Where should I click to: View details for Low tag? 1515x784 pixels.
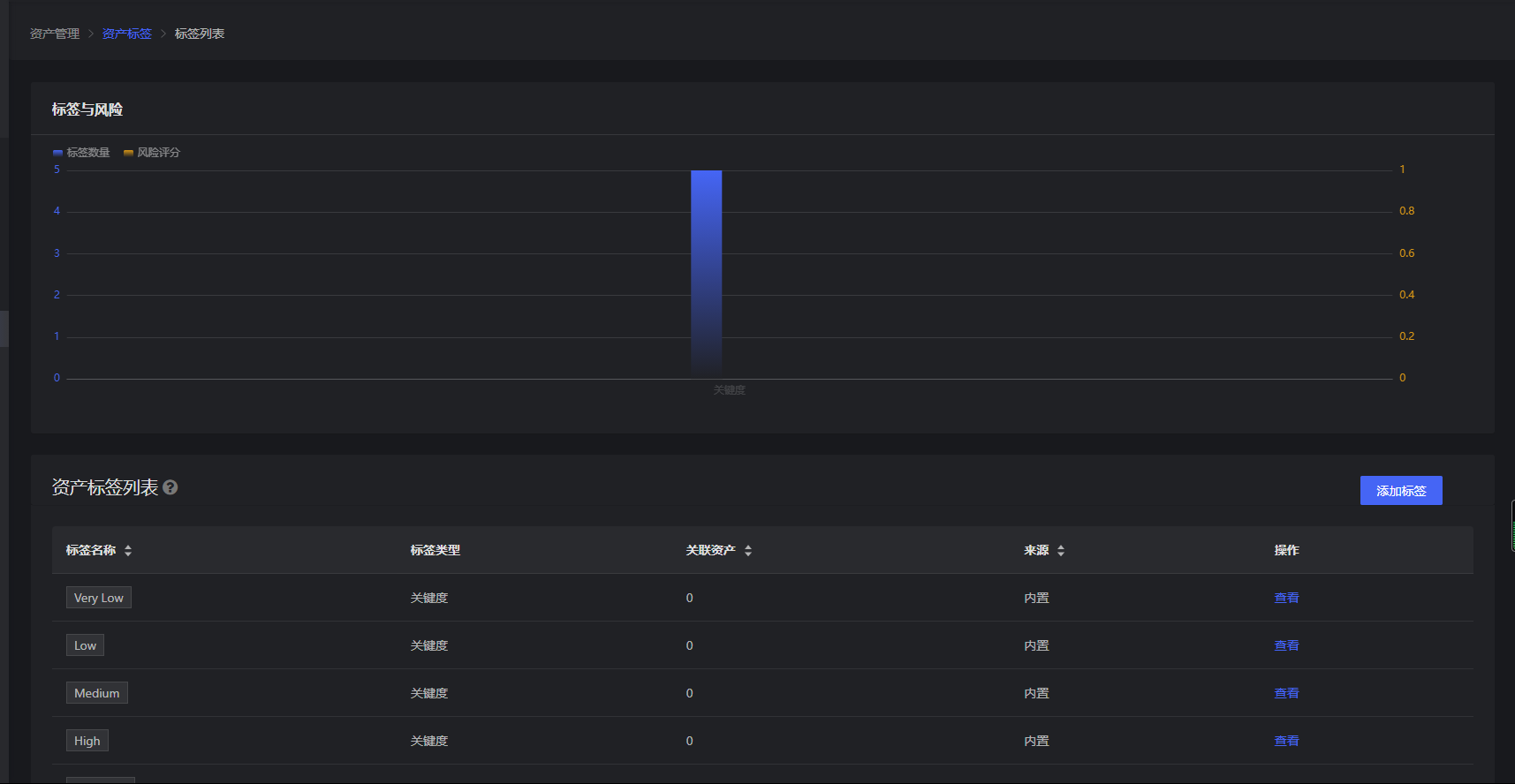tap(1286, 645)
